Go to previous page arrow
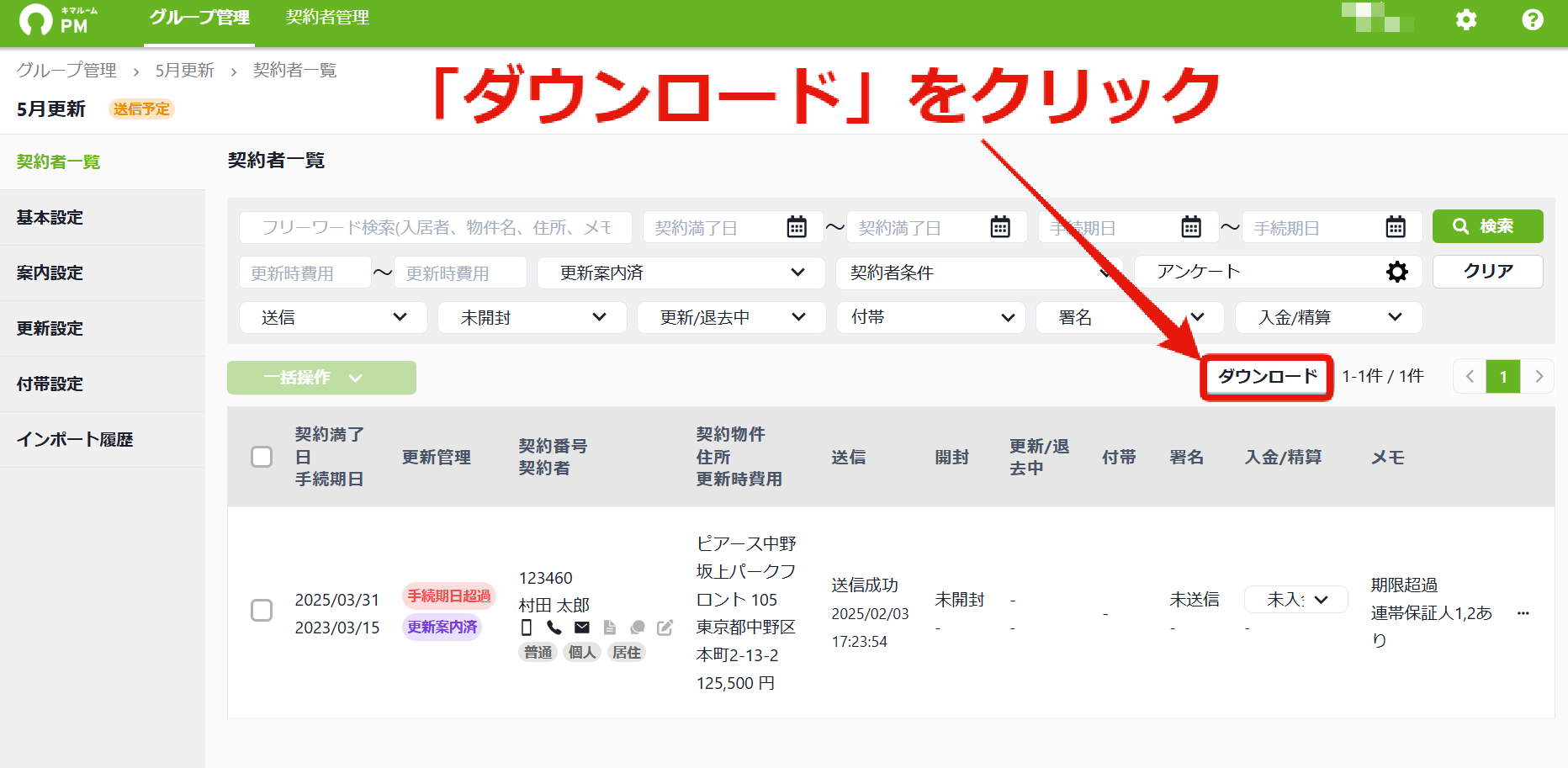The image size is (1568, 768). [x=1470, y=377]
